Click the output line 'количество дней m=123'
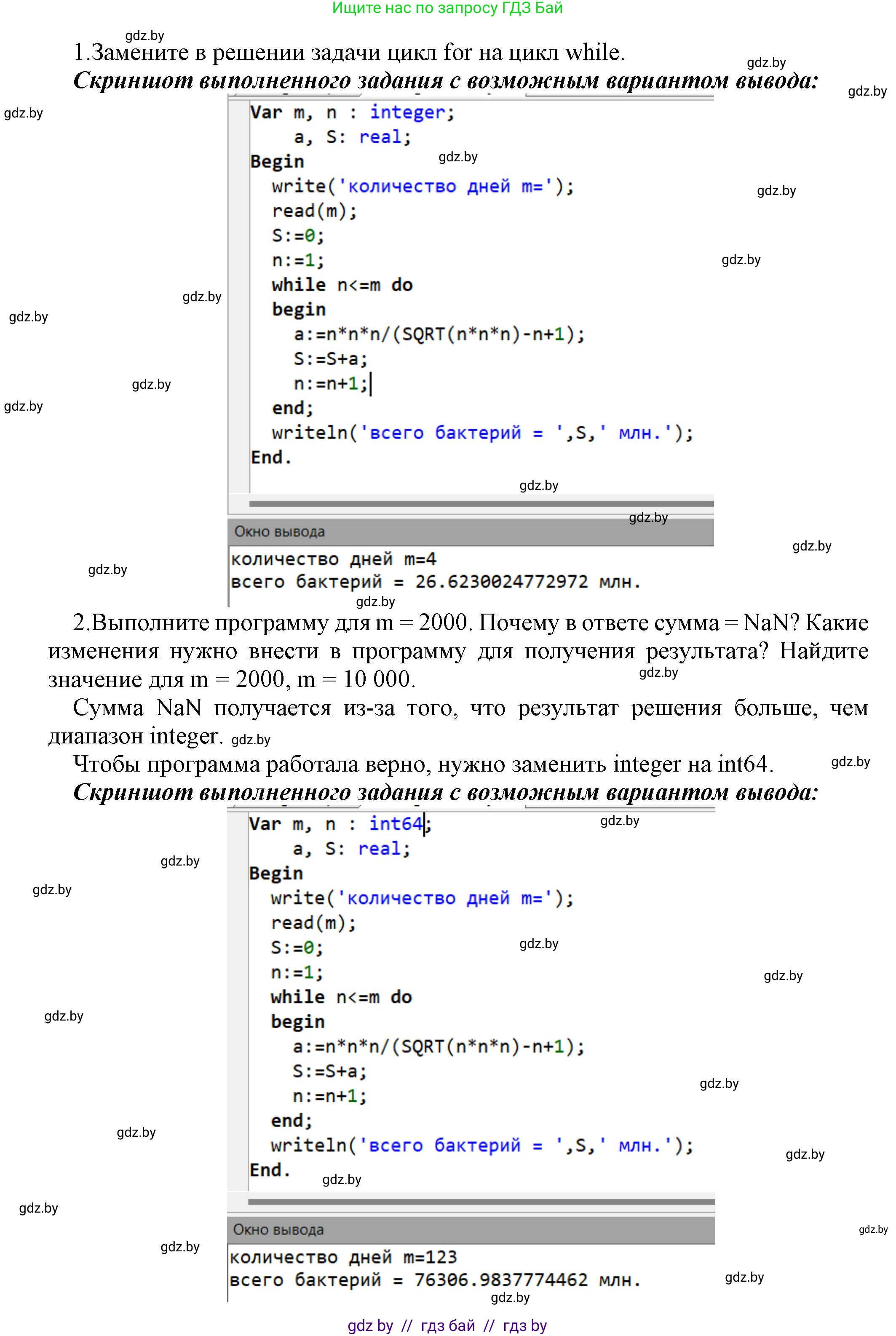896x1336 pixels. [343, 1257]
